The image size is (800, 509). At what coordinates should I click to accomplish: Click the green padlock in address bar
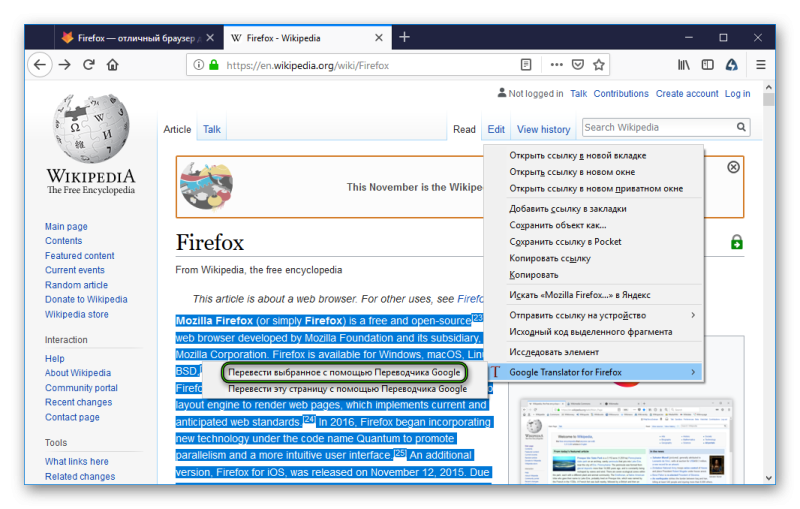click(214, 65)
